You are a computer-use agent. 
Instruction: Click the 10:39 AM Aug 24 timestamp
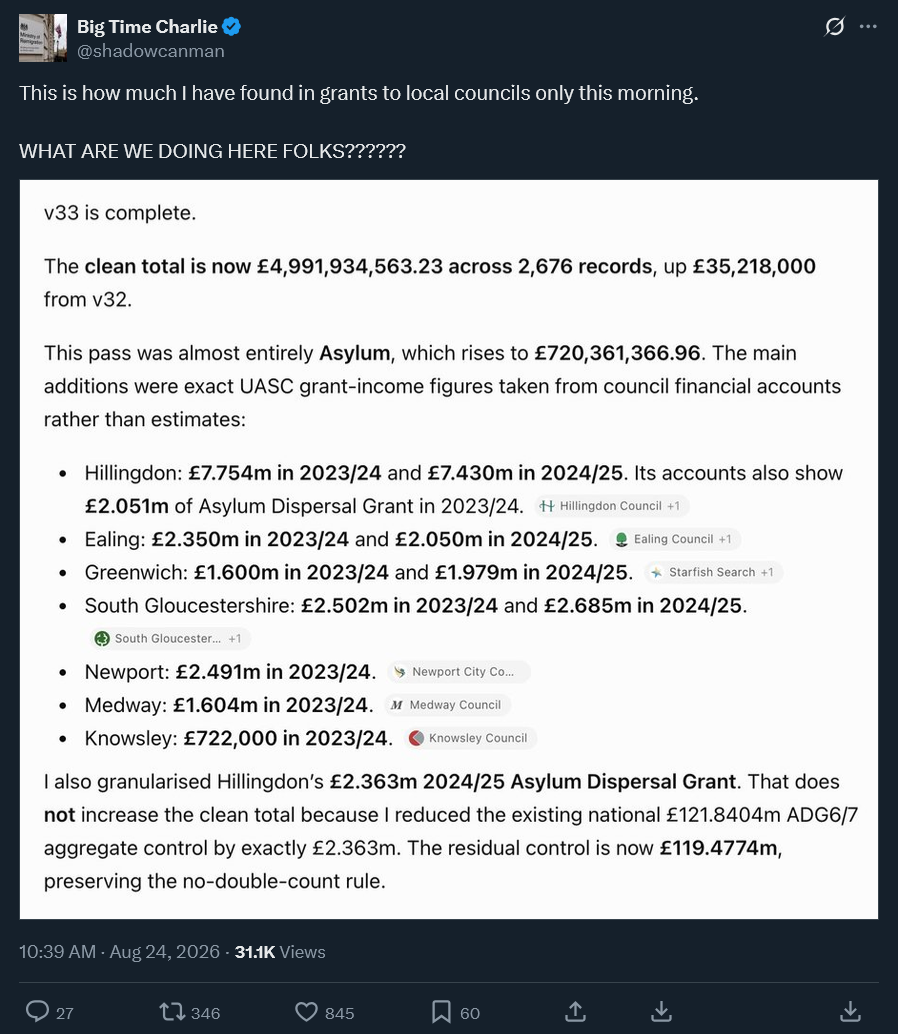[119, 952]
